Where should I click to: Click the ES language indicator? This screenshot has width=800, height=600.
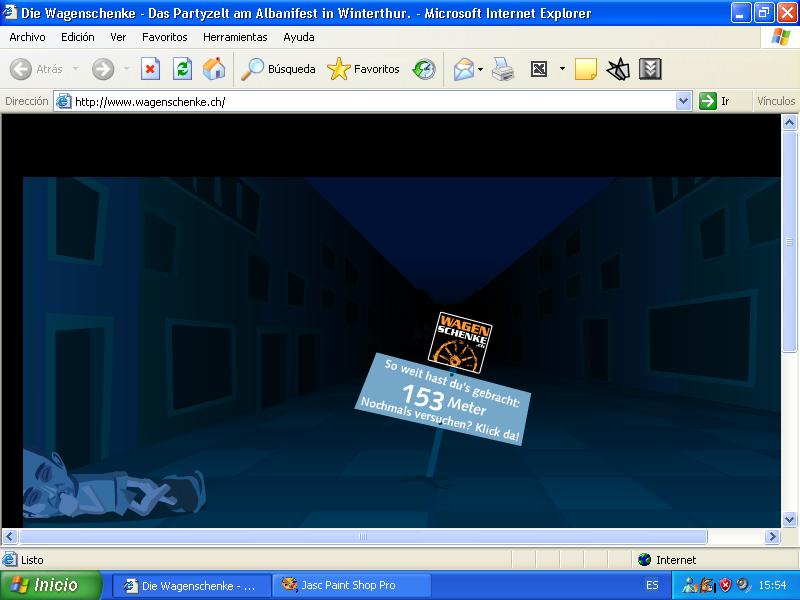[652, 585]
